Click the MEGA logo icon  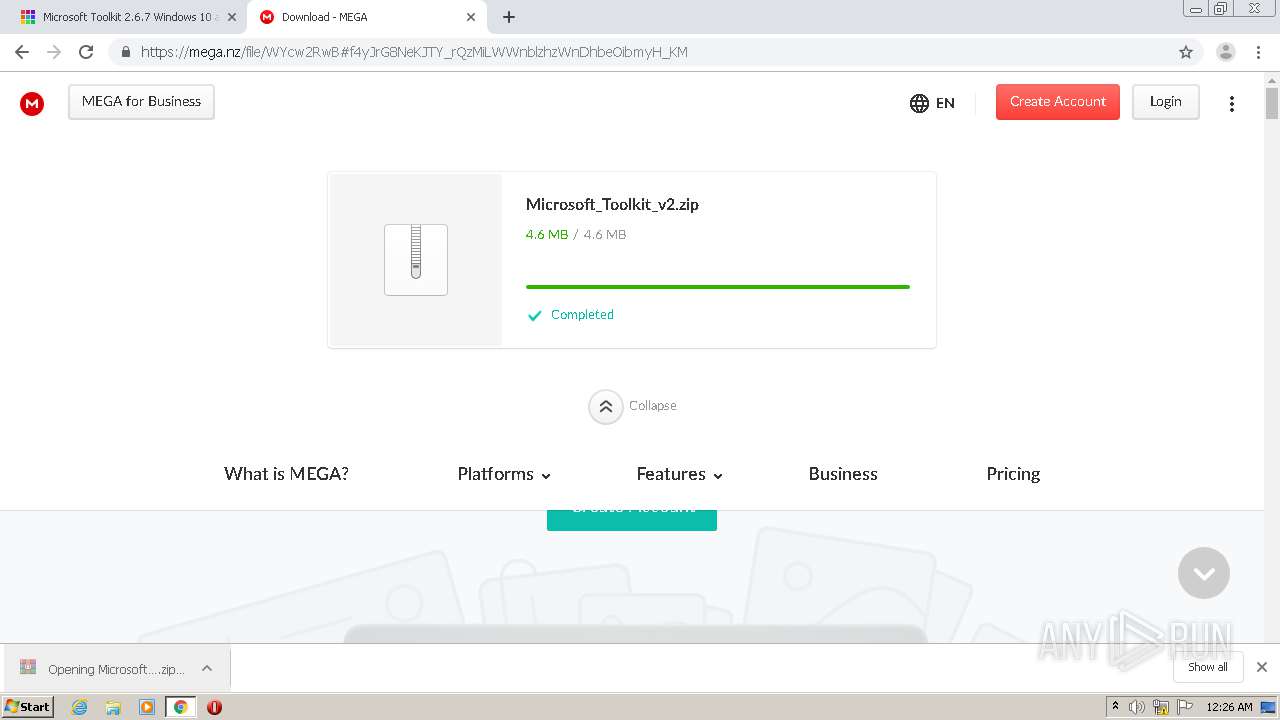[32, 103]
